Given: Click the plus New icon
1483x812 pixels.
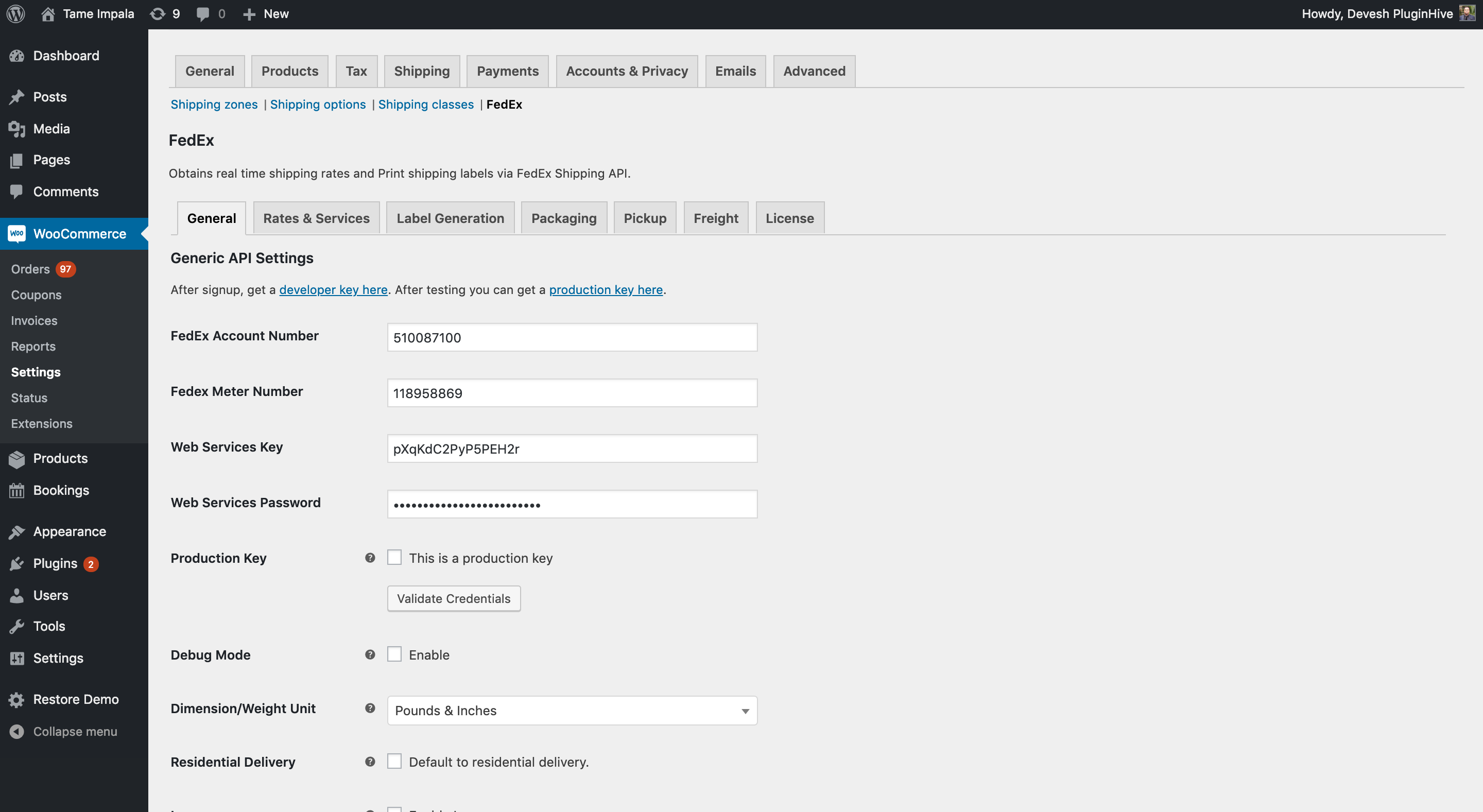Looking at the screenshot, I should pyautogui.click(x=249, y=14).
